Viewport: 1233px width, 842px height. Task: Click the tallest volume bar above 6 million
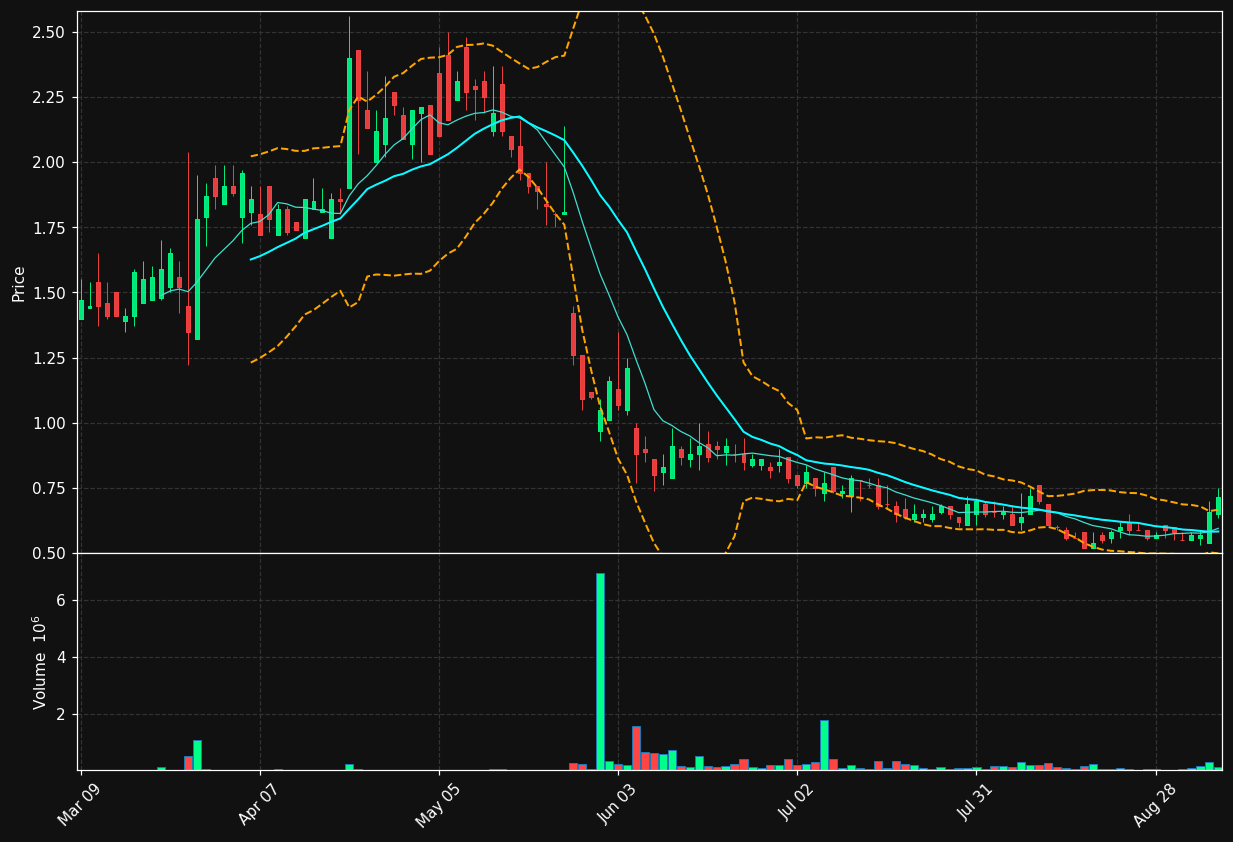tap(600, 671)
